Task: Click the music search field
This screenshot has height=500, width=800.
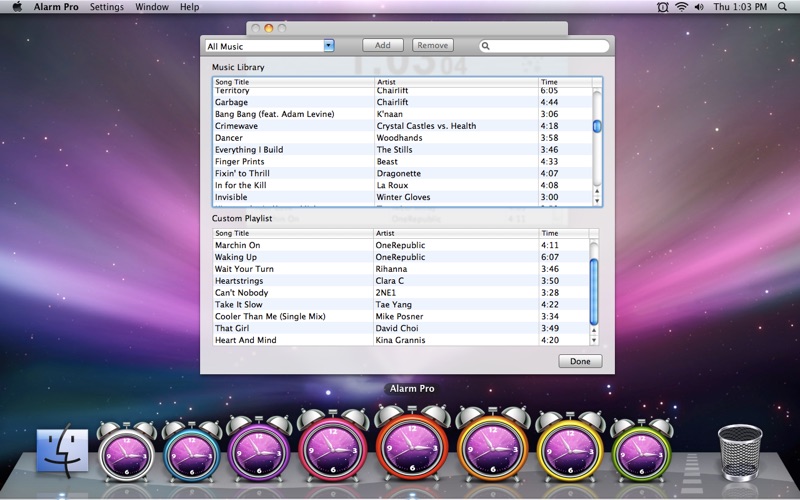Action: [544, 46]
